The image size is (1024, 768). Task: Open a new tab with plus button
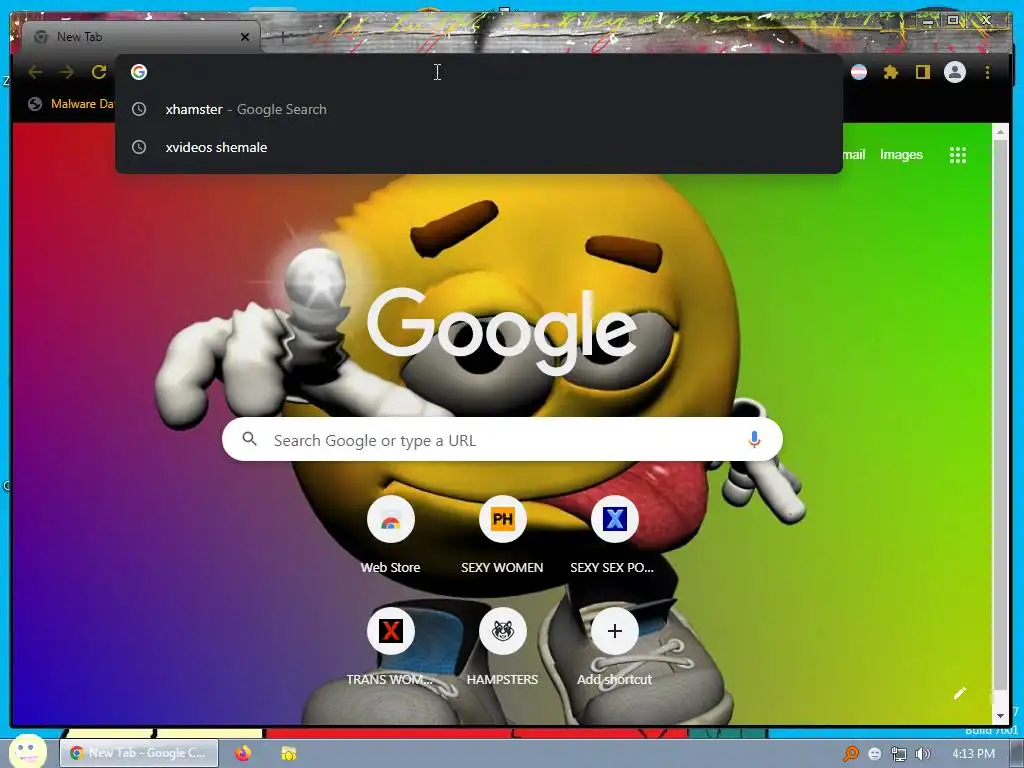(283, 37)
